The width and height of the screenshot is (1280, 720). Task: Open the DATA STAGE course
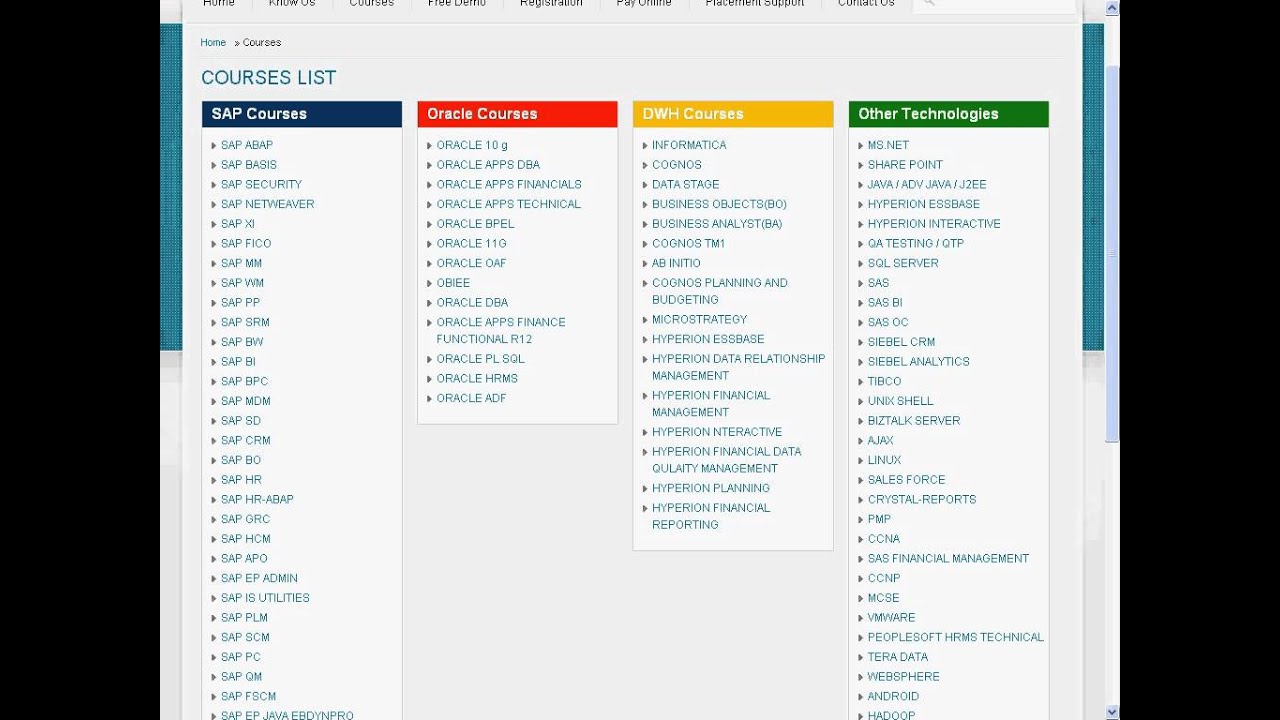686,185
